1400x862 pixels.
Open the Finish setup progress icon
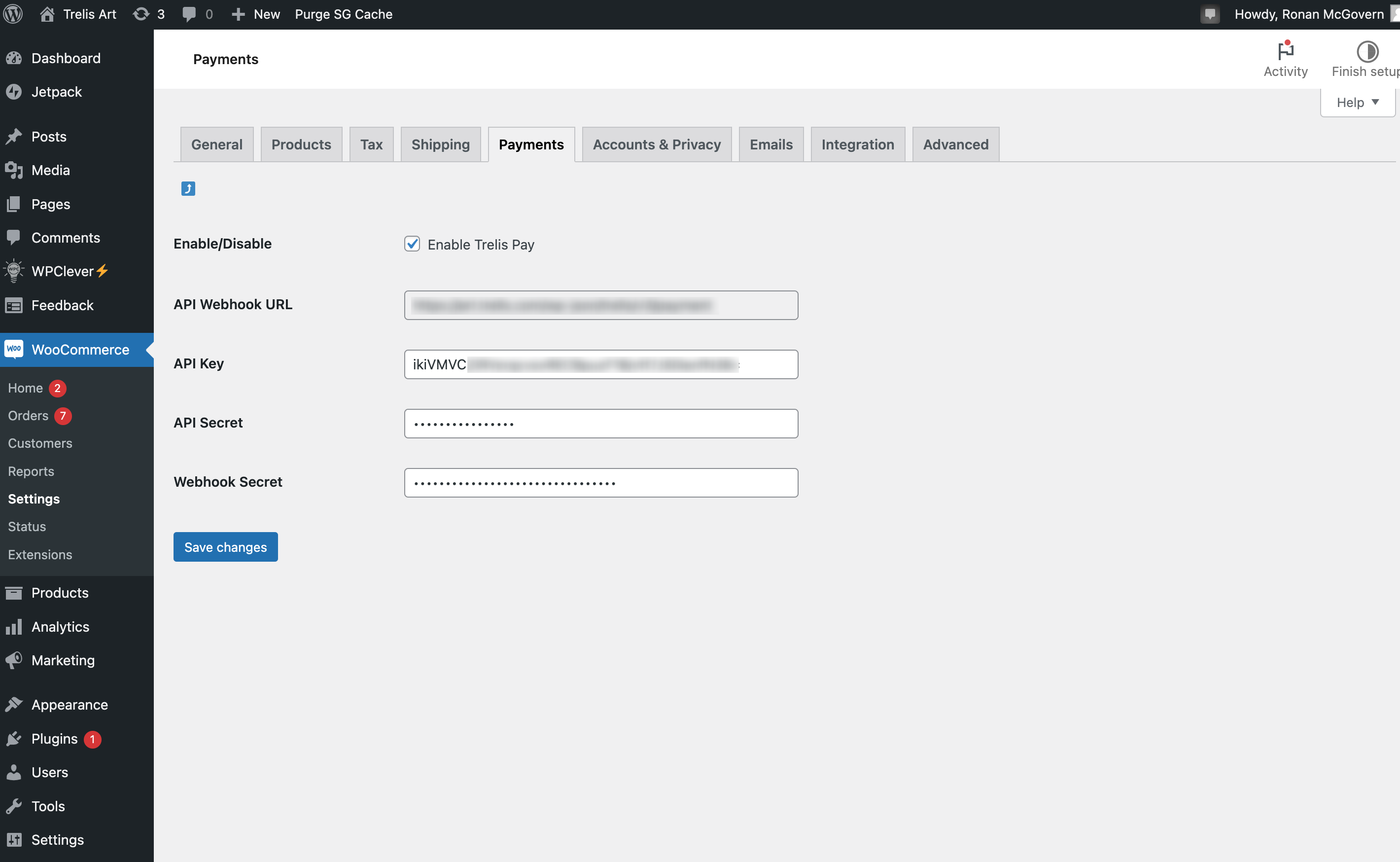(x=1366, y=59)
